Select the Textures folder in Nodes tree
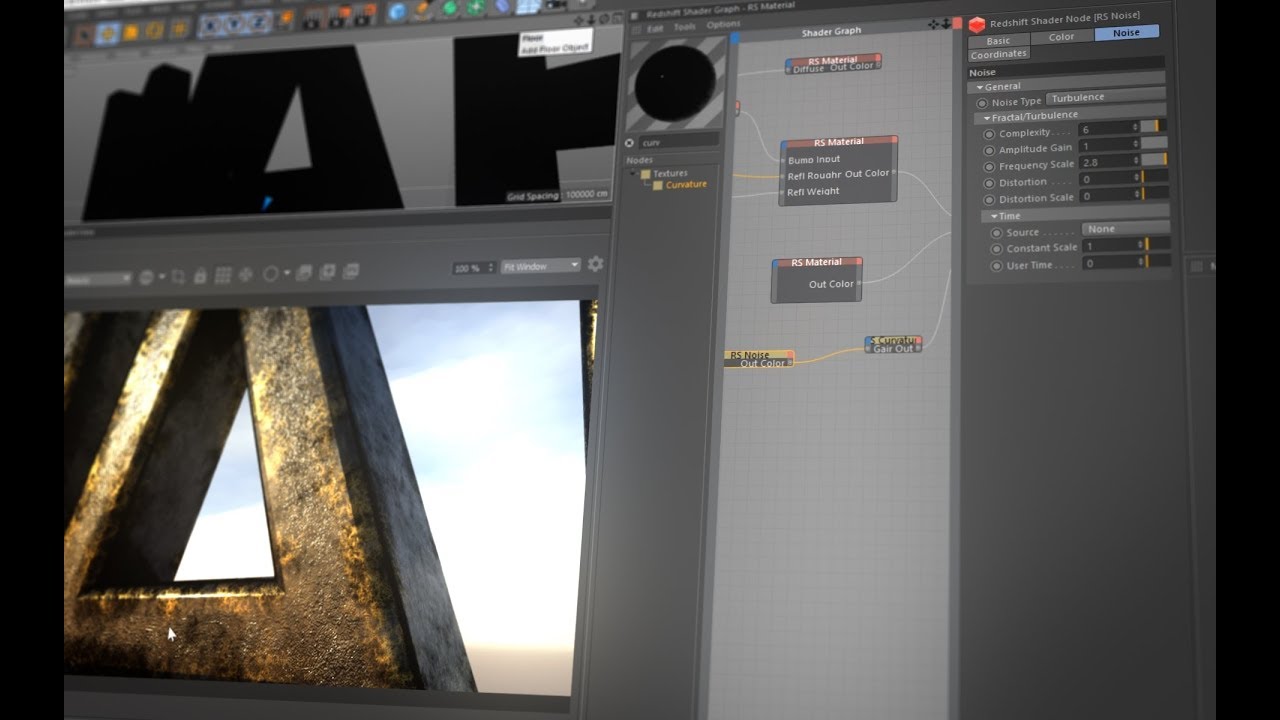 pyautogui.click(x=670, y=173)
